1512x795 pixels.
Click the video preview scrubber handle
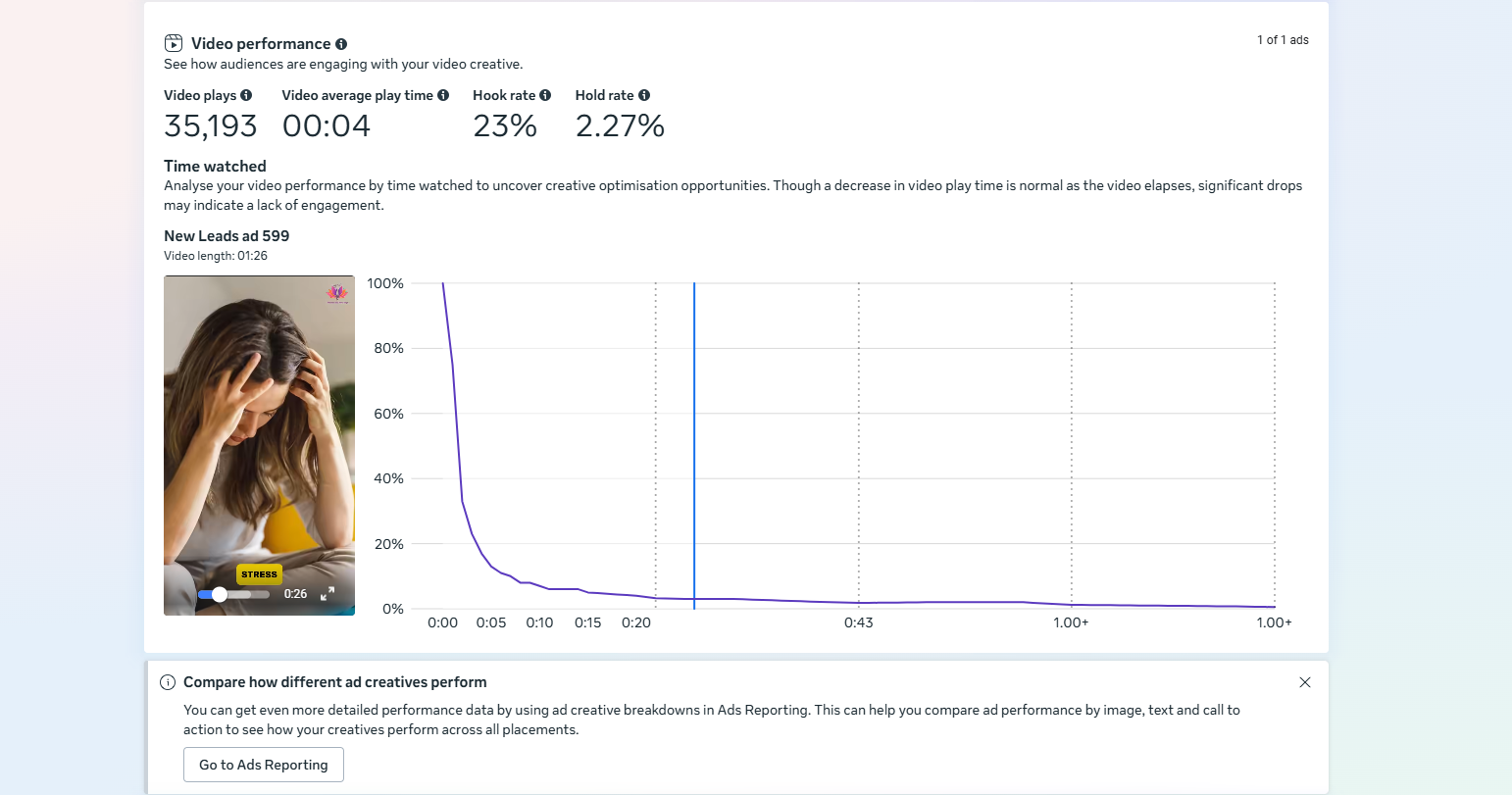pos(220,594)
